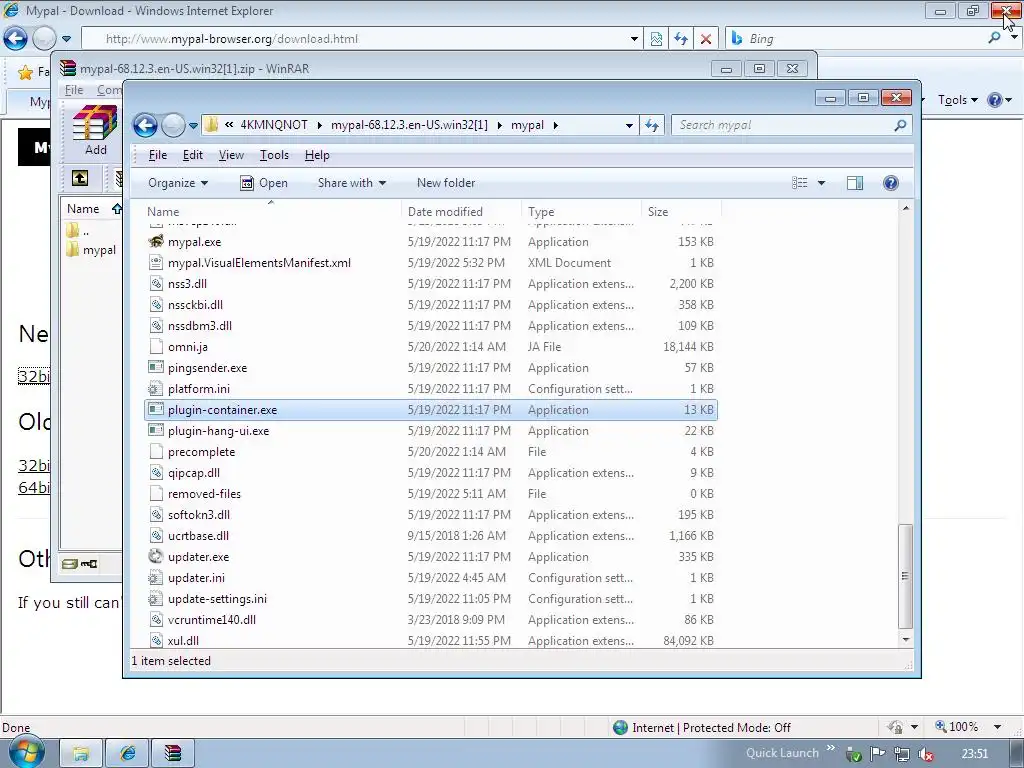Select the nss3.dll file icon
This screenshot has width=1024, height=768.
click(x=155, y=283)
